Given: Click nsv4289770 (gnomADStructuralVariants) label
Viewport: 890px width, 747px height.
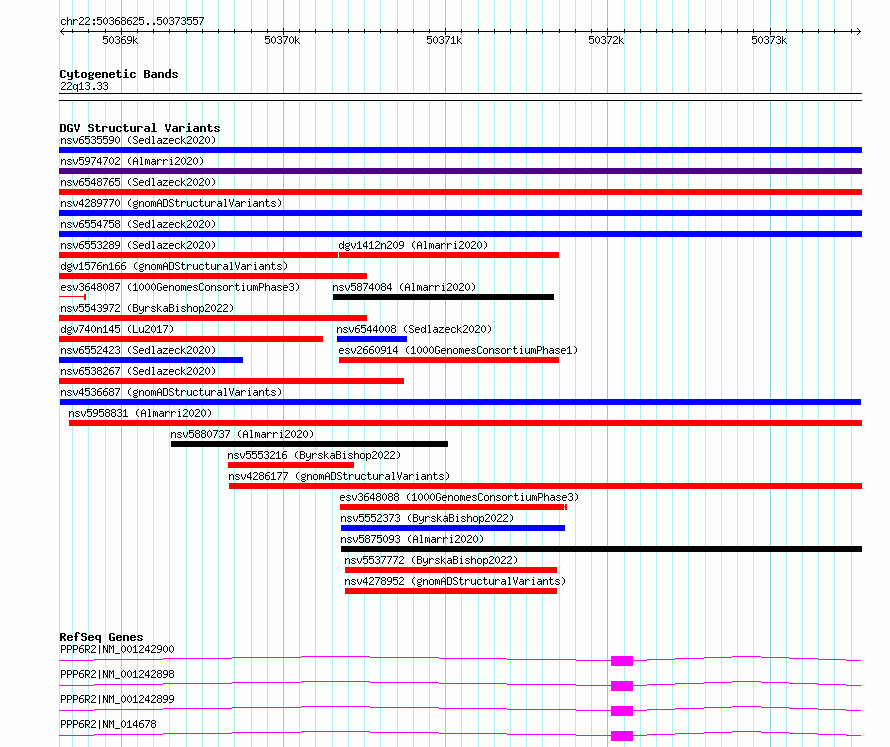Looking at the screenshot, I should [171, 203].
